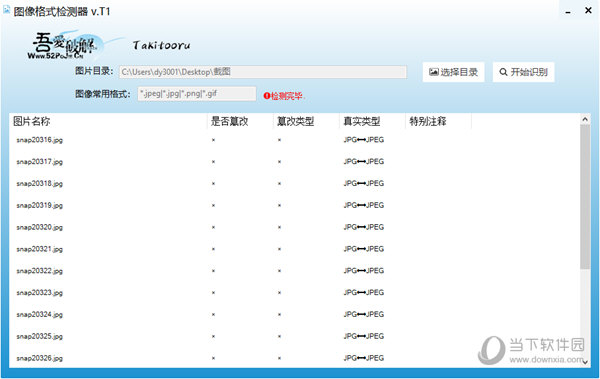This screenshot has height=379, width=600.
Task: Click 是否篡改 × mark for snap20318.jpg
Action: 213,184
